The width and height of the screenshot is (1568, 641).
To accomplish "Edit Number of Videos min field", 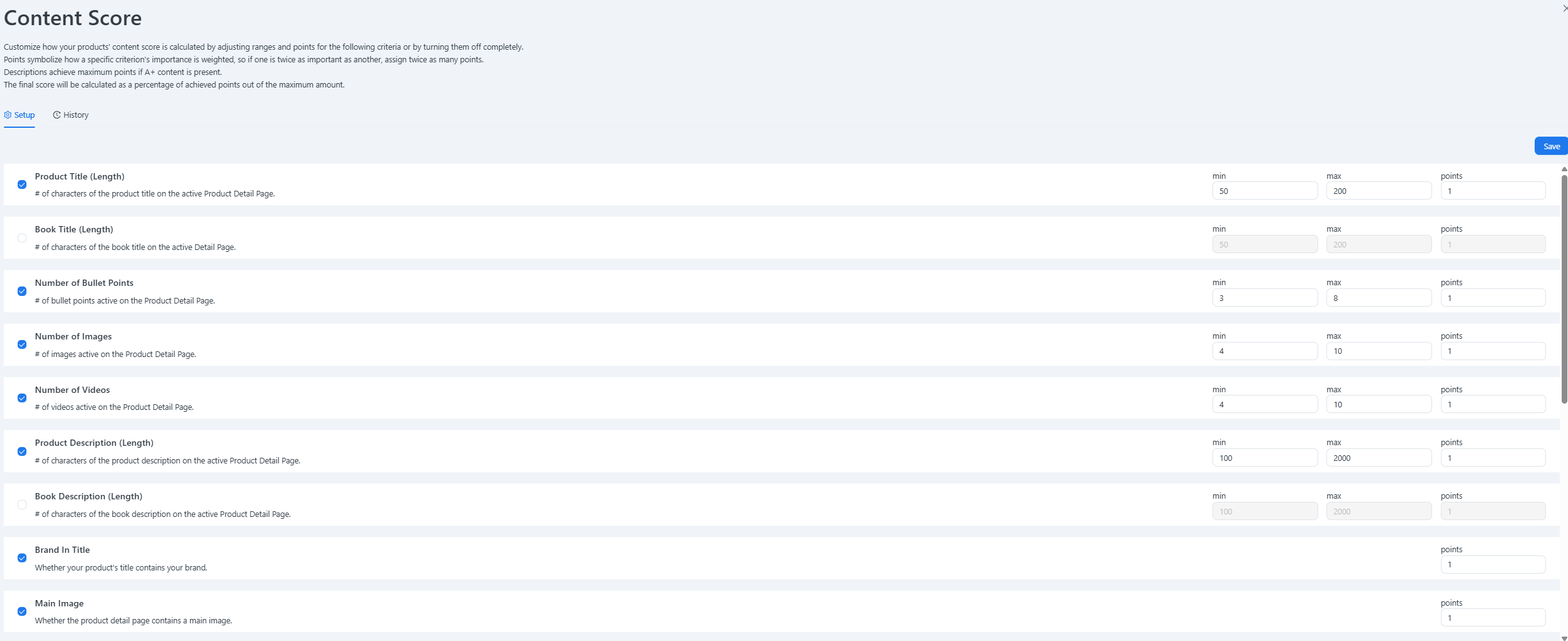I will [1265, 404].
